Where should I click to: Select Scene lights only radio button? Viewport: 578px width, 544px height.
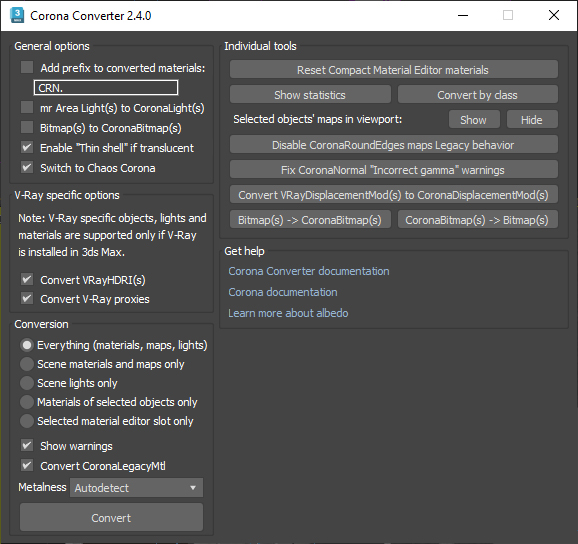27,383
